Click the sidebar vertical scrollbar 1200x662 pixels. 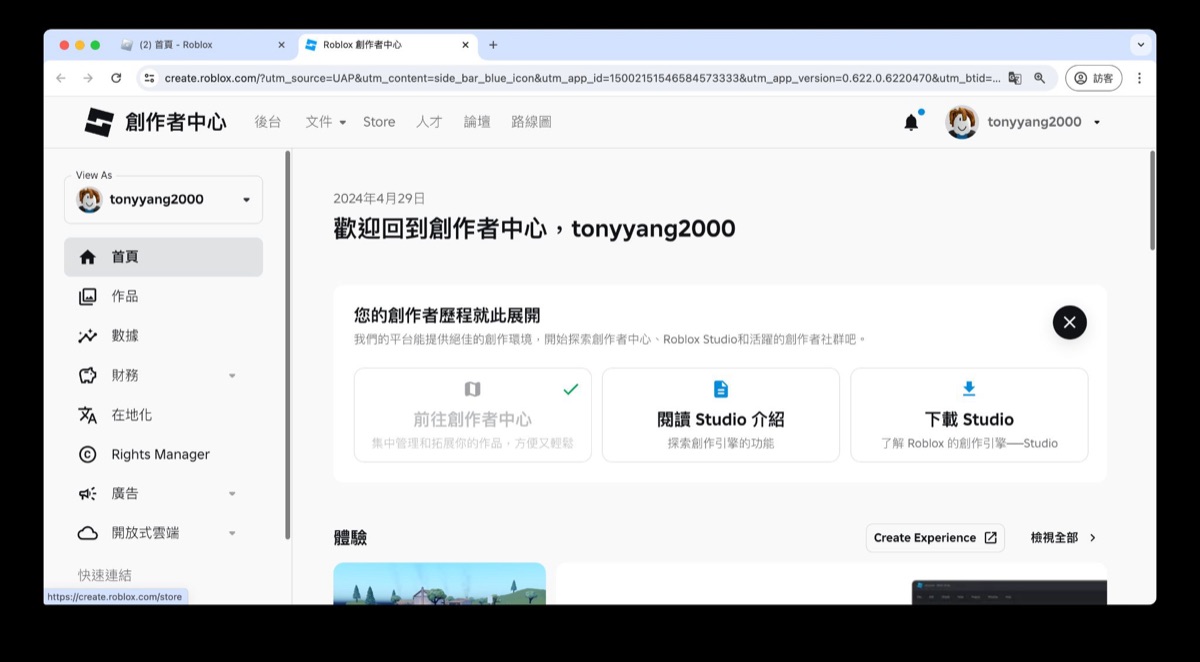point(288,345)
